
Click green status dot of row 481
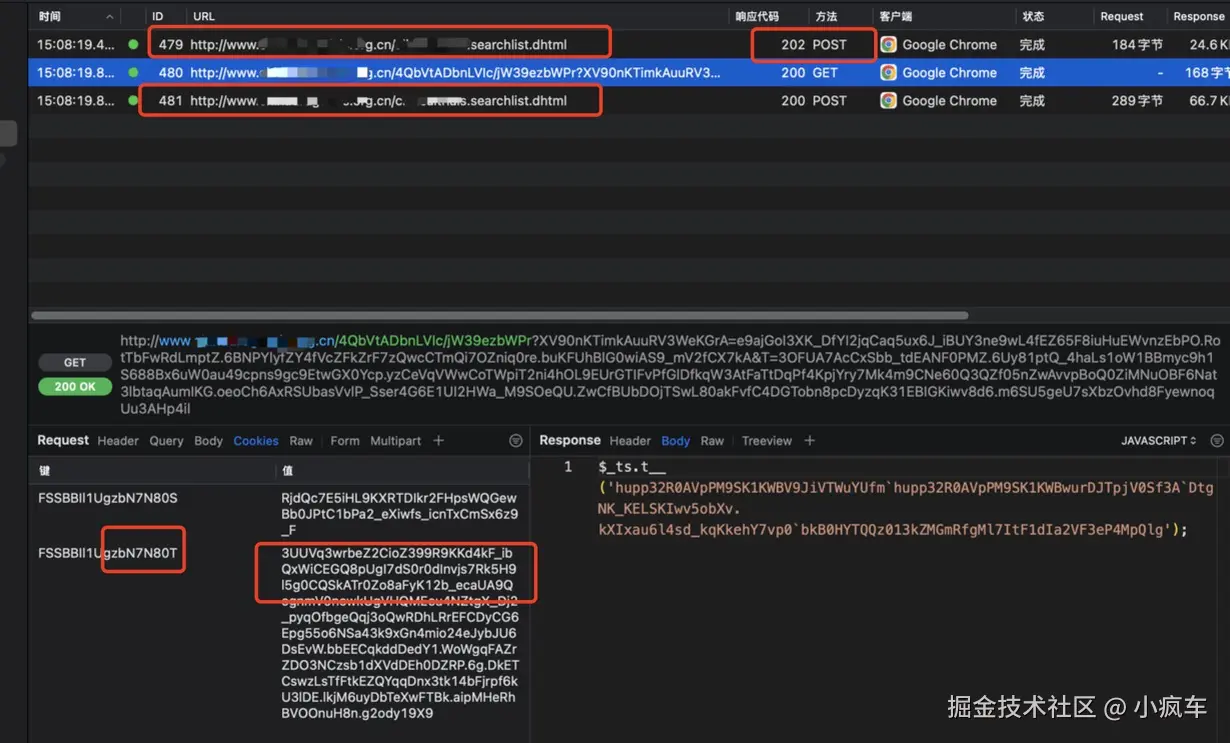tap(133, 101)
